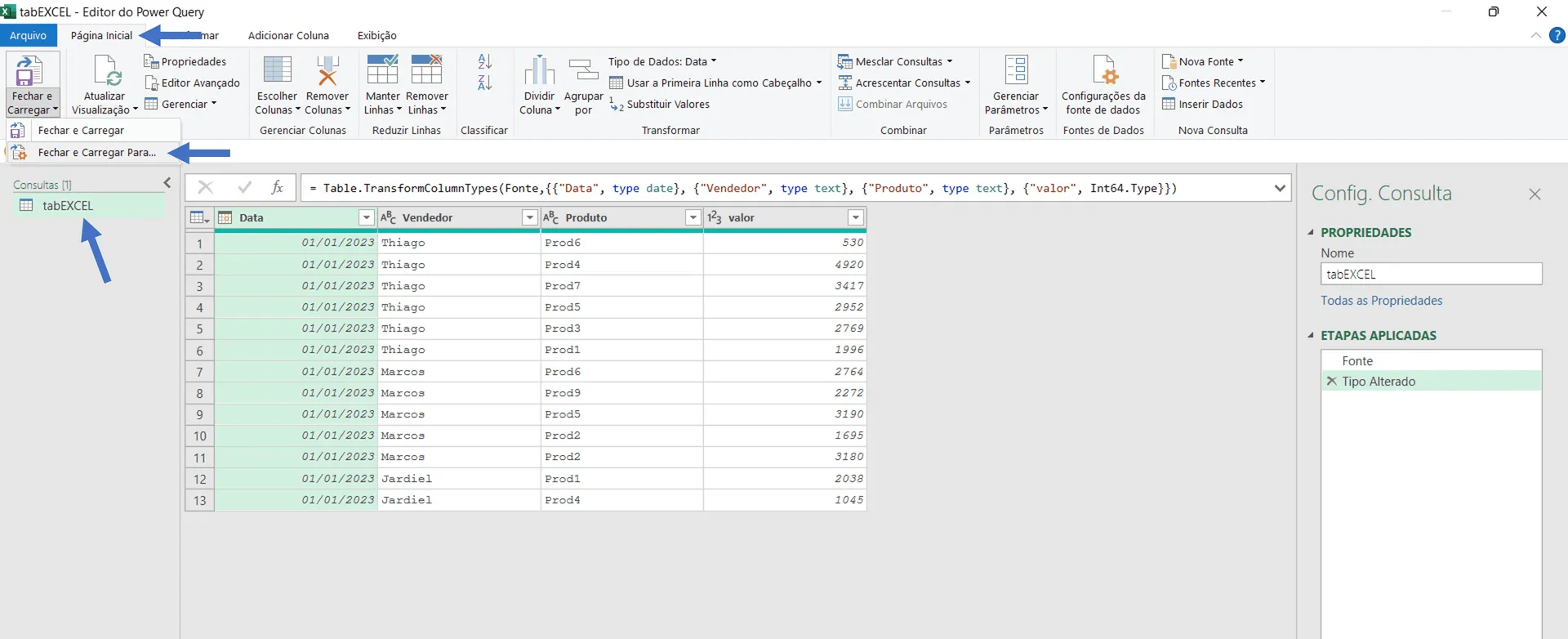Select the Fonte applied step

pos(1431,360)
